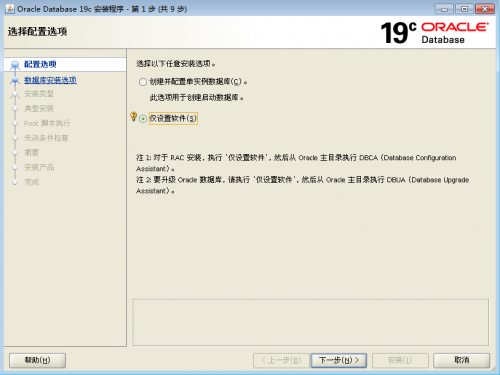Click the 典型安装 step in sidebar
This screenshot has width=500, height=375.
pyautogui.click(x=39, y=108)
